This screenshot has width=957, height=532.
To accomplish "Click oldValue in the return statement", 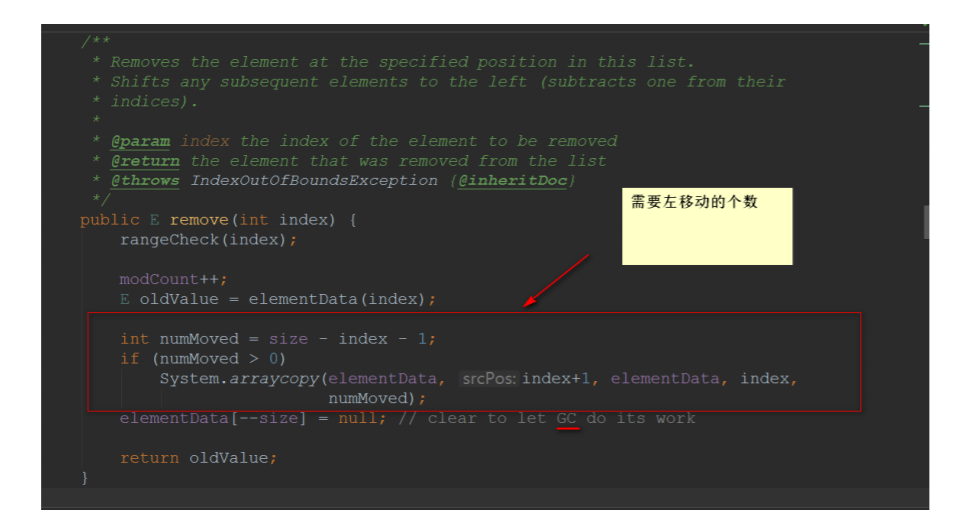I will click(x=228, y=458).
